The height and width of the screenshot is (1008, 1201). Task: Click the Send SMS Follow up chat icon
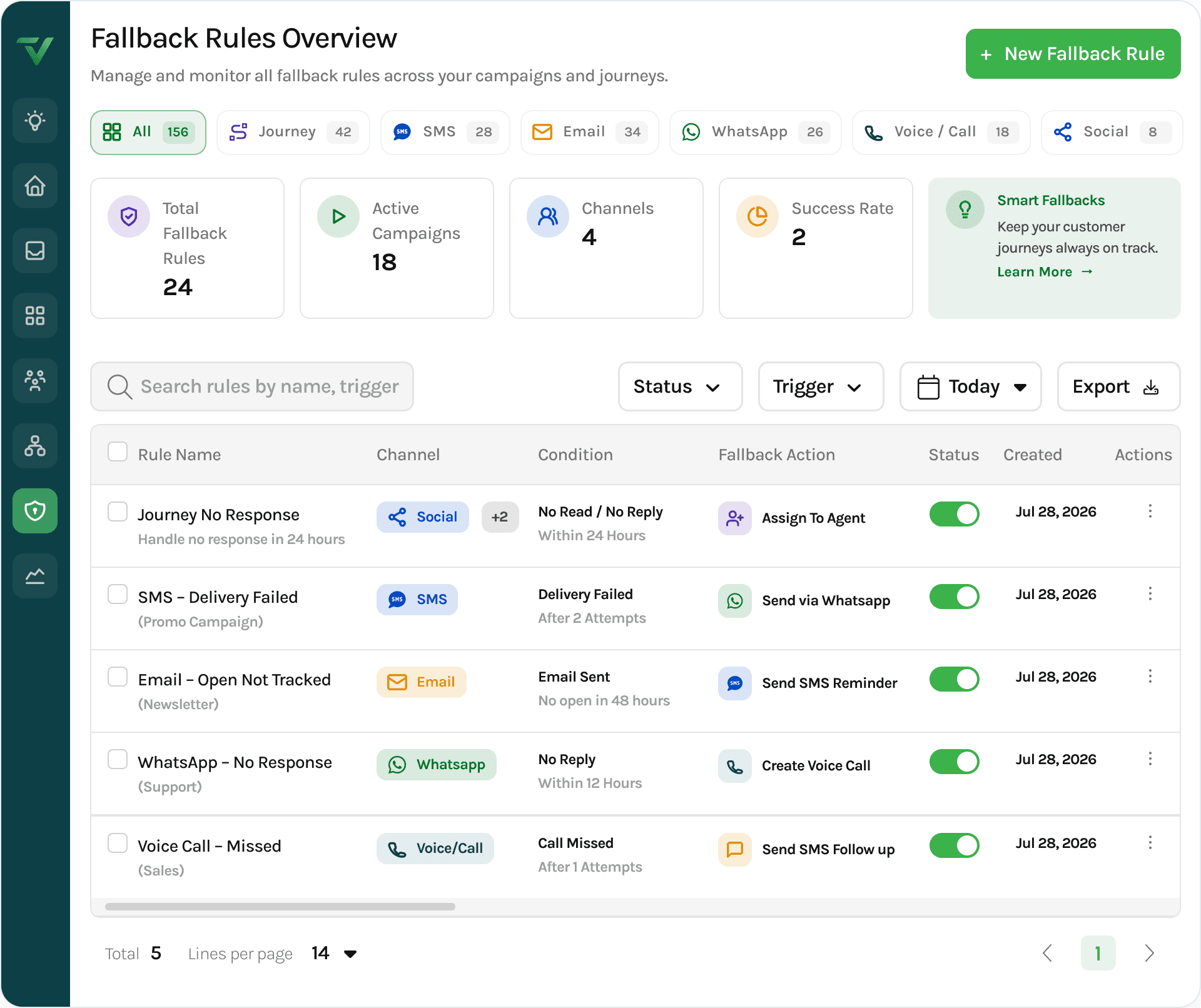(x=735, y=850)
